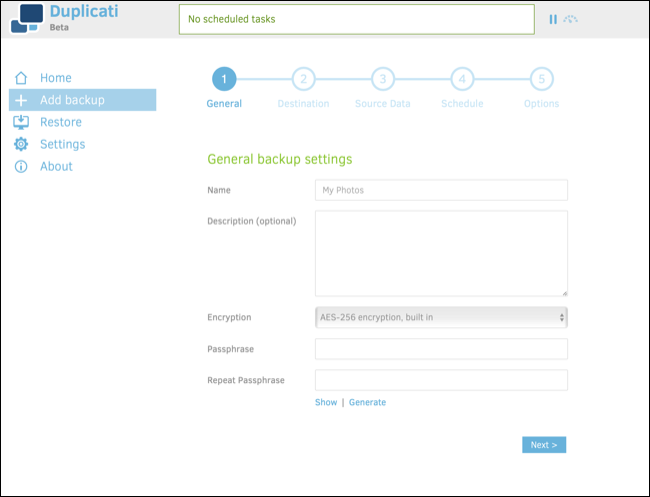
Task: Click the Repeat Passphrase field
Action: coord(441,380)
